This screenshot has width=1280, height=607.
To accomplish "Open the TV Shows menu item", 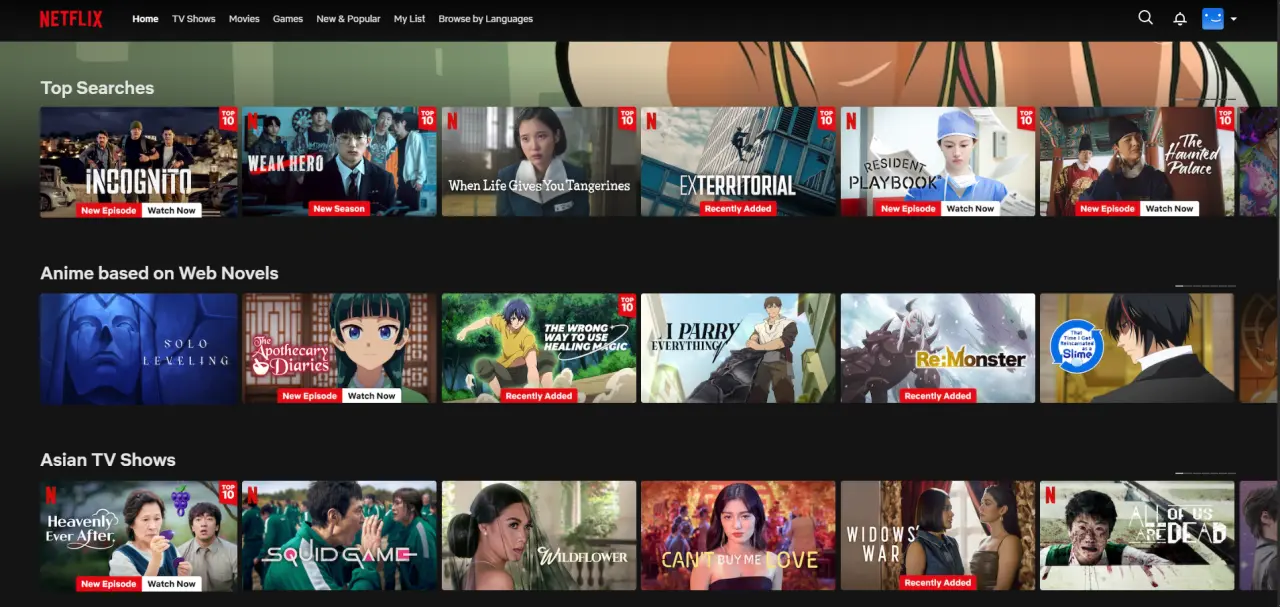I will (194, 19).
